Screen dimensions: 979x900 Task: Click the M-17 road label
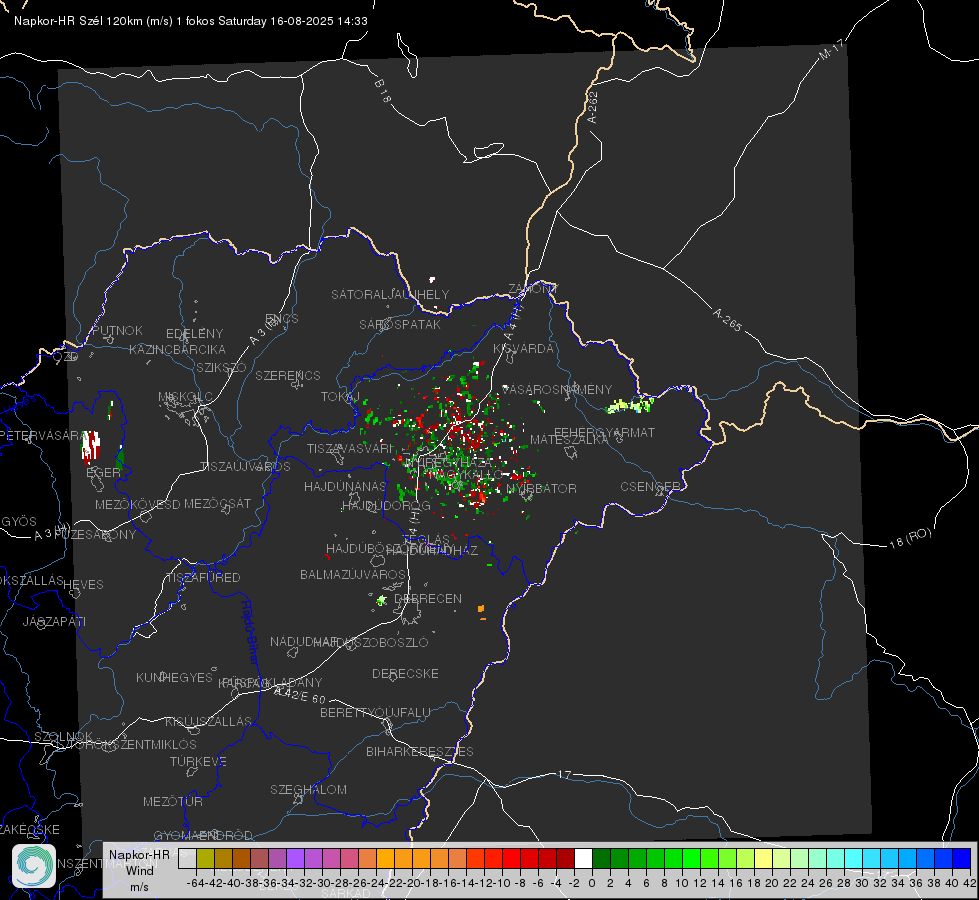831,49
